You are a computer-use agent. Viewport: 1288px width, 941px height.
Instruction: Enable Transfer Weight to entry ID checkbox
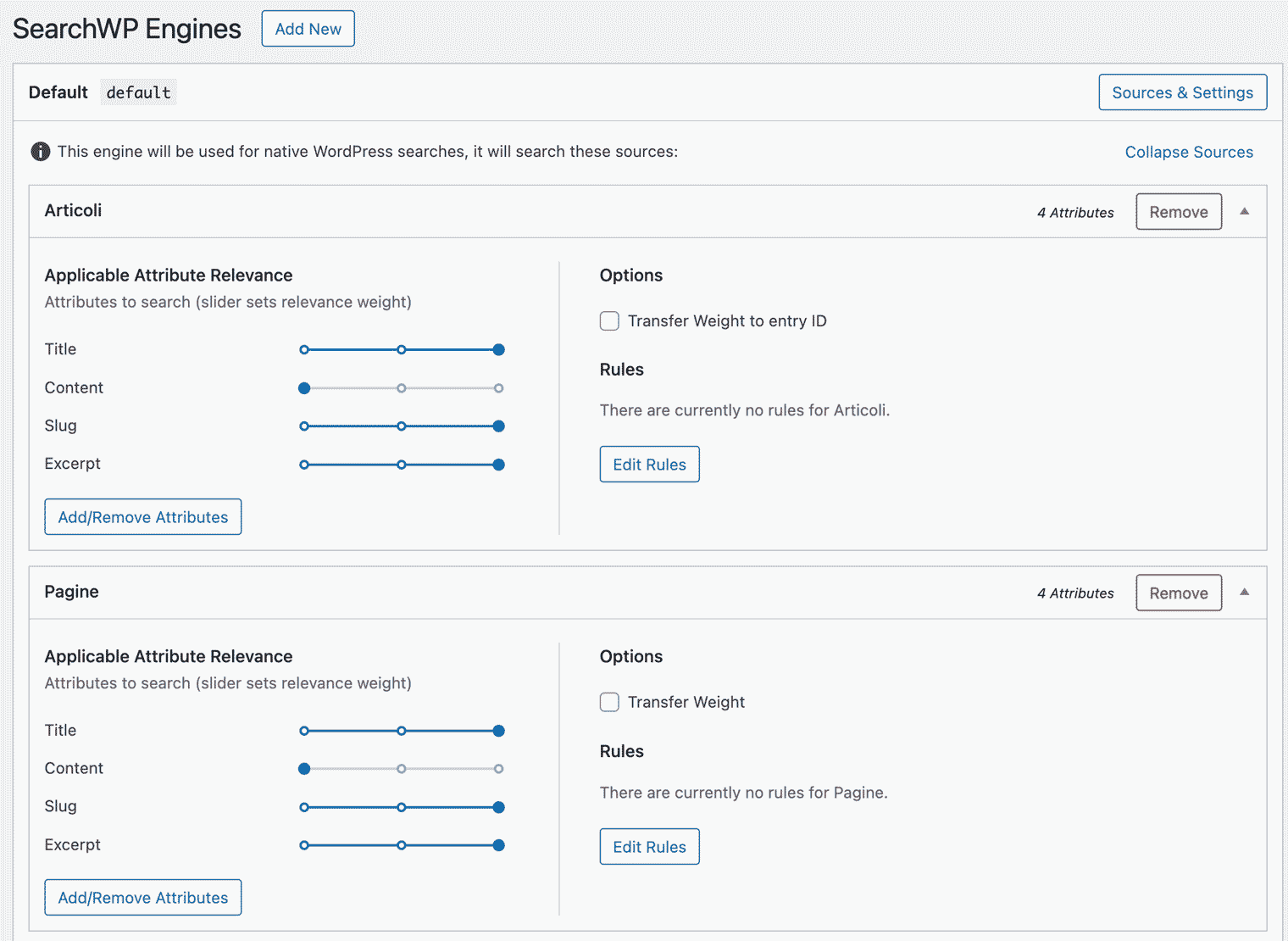pos(609,320)
